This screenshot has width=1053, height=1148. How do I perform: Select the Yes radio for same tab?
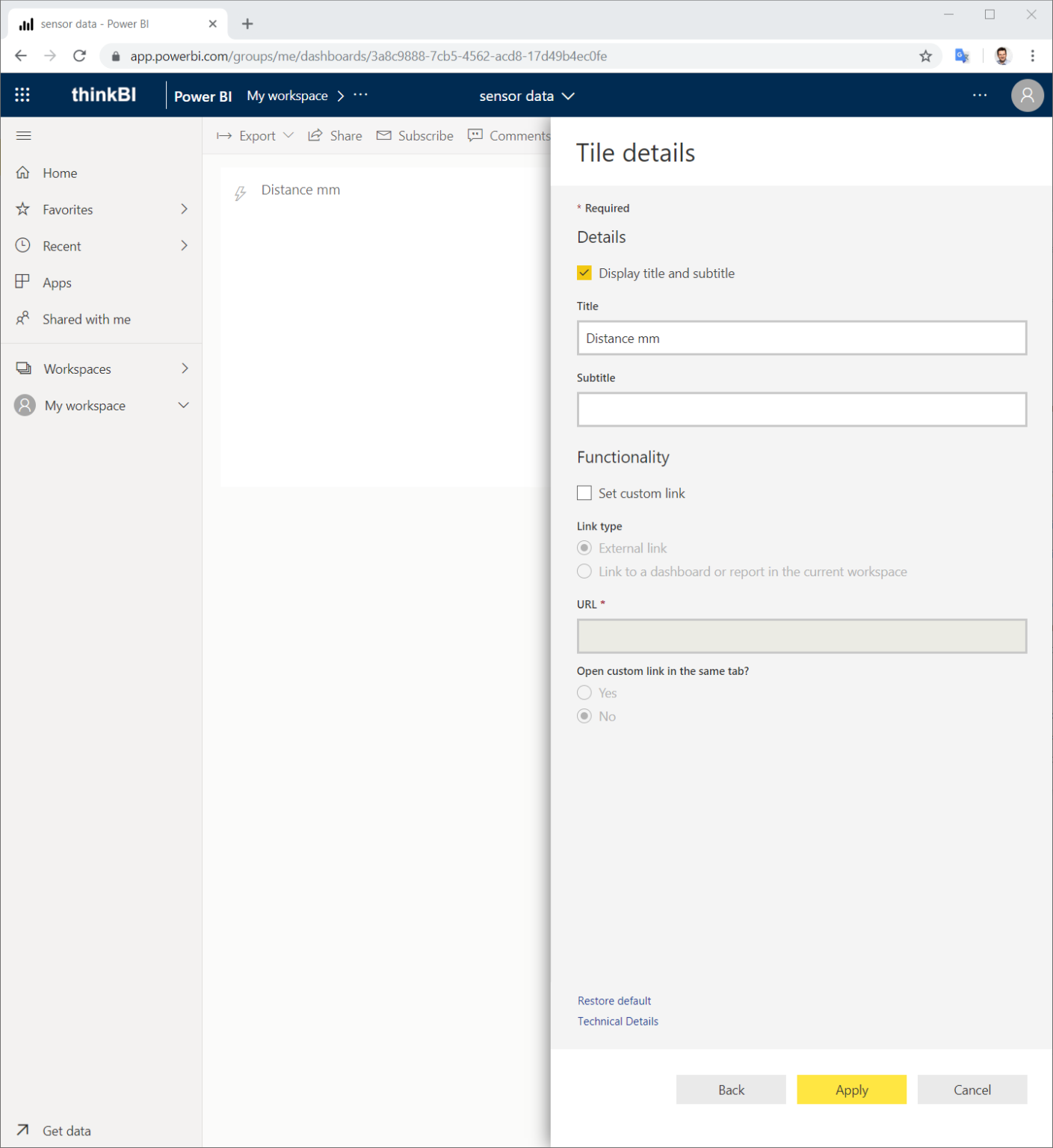pyautogui.click(x=584, y=692)
